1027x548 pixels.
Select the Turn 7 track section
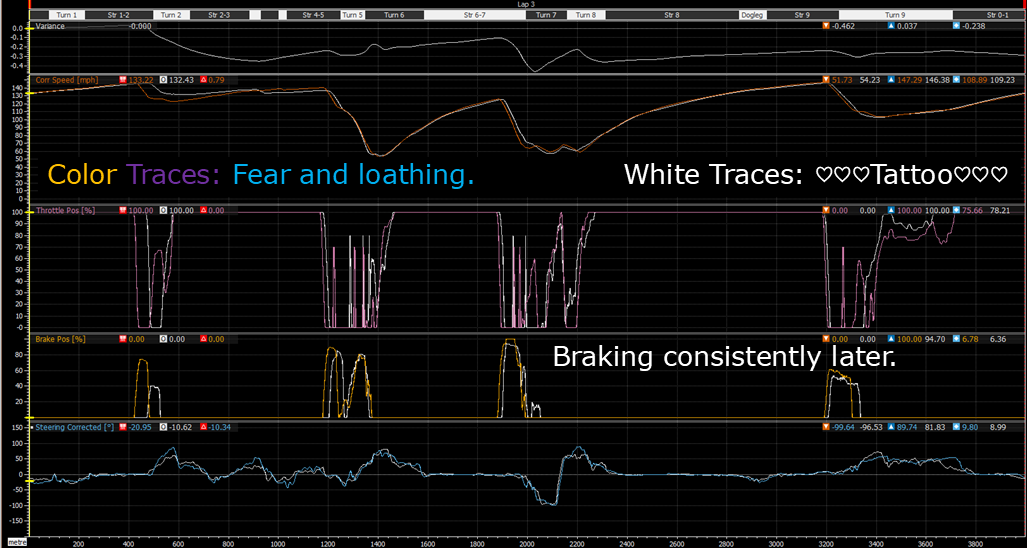[x=546, y=14]
